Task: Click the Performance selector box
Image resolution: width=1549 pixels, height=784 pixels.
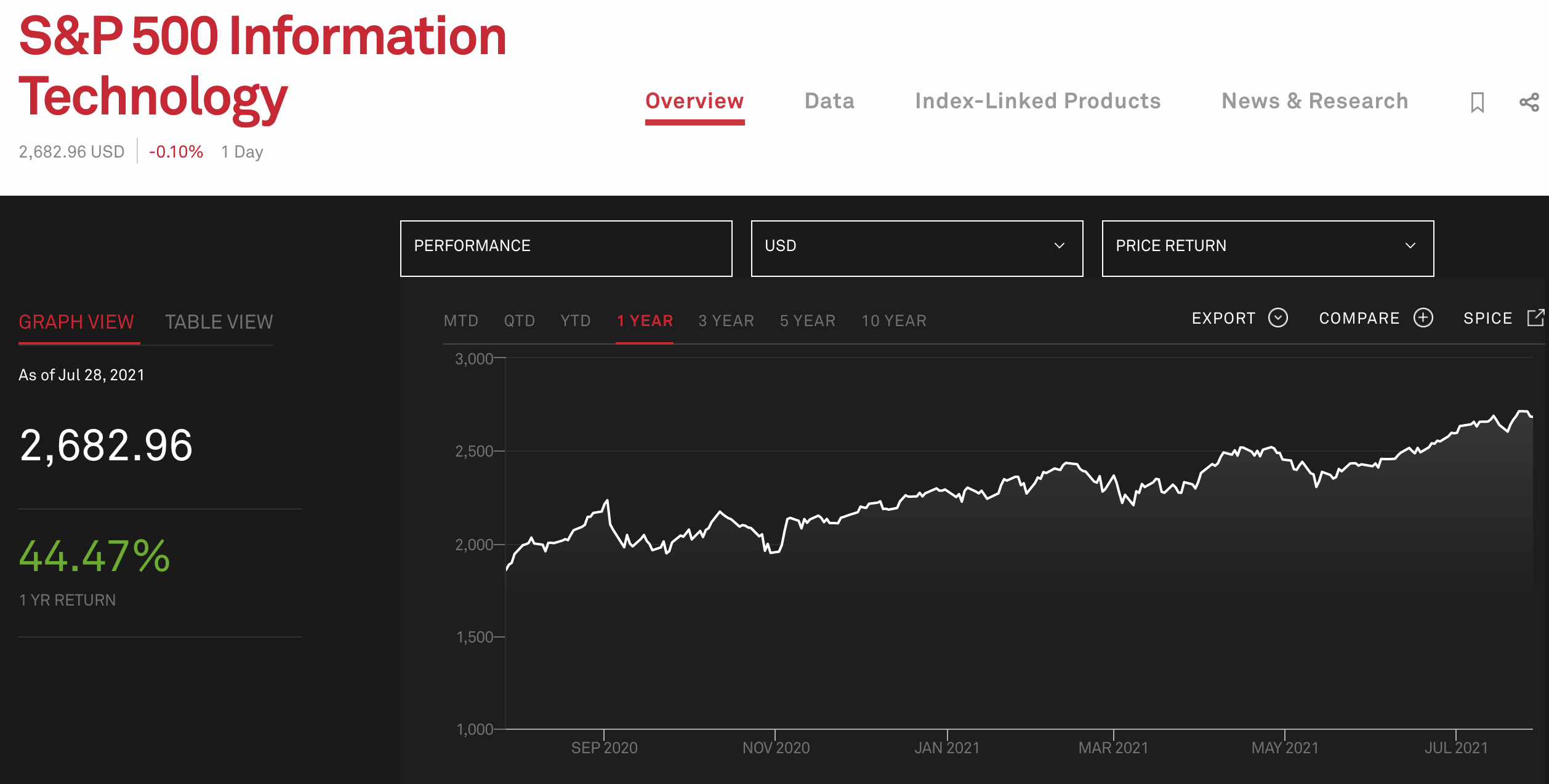Action: tap(566, 249)
